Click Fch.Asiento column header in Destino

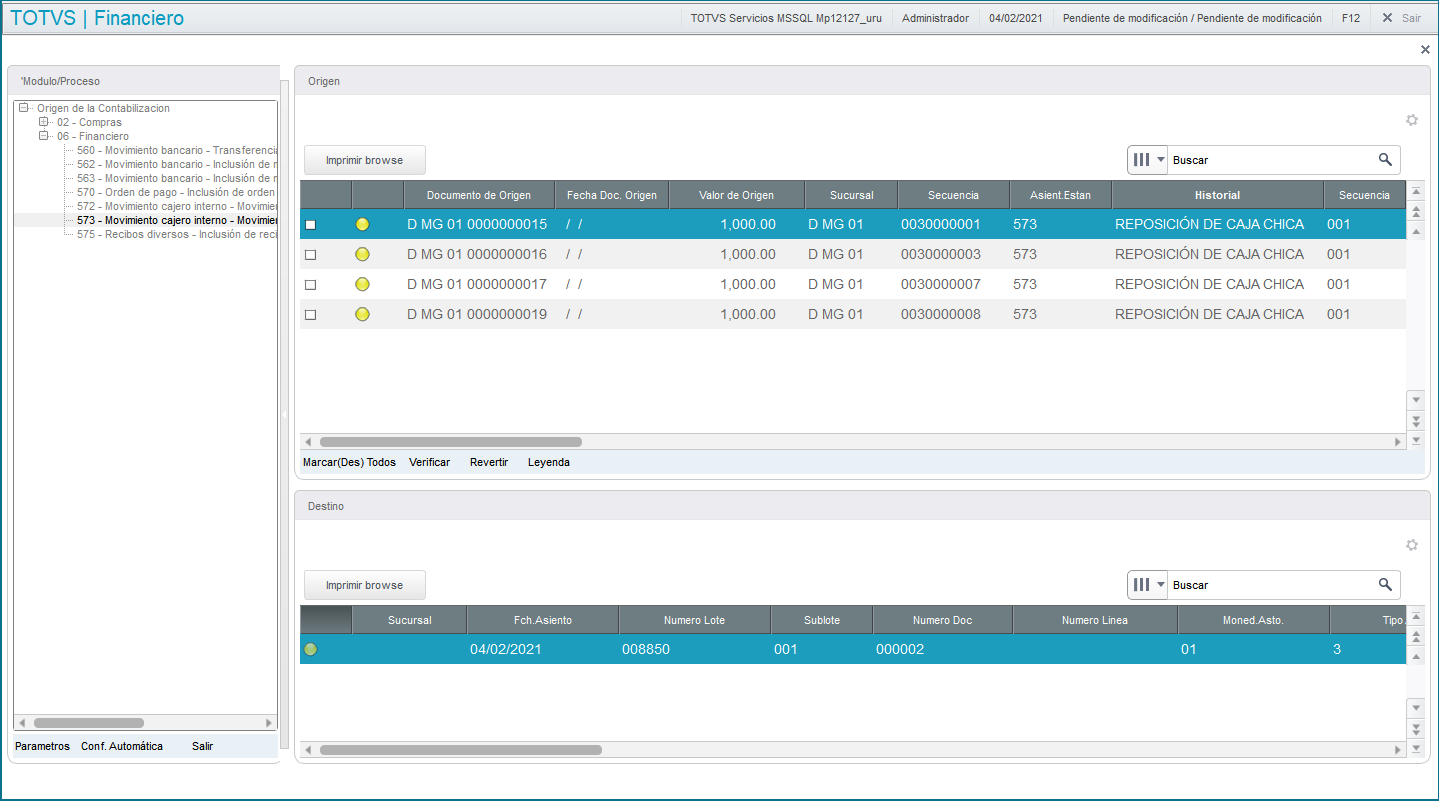click(543, 620)
